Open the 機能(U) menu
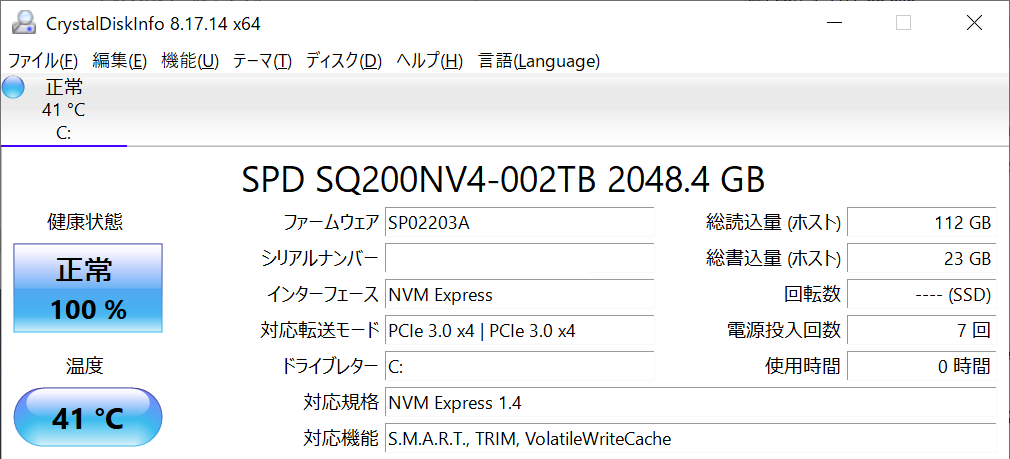The image size is (1010, 459). pos(190,61)
